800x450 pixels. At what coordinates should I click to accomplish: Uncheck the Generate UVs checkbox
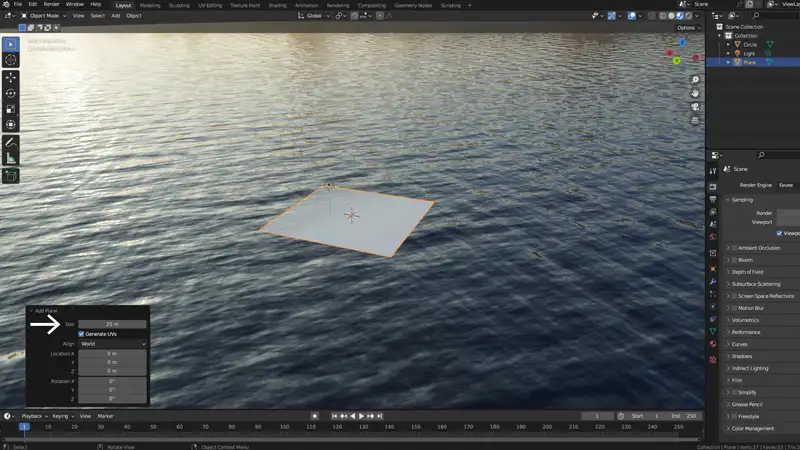click(81, 334)
